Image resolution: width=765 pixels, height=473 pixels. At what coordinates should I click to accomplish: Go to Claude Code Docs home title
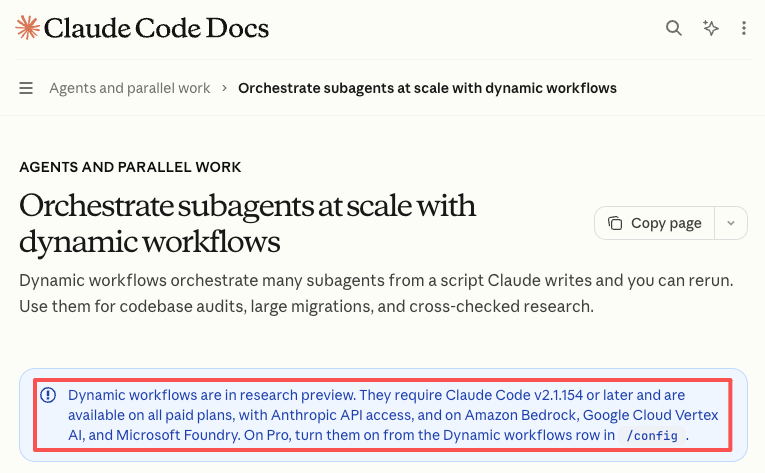[156, 28]
